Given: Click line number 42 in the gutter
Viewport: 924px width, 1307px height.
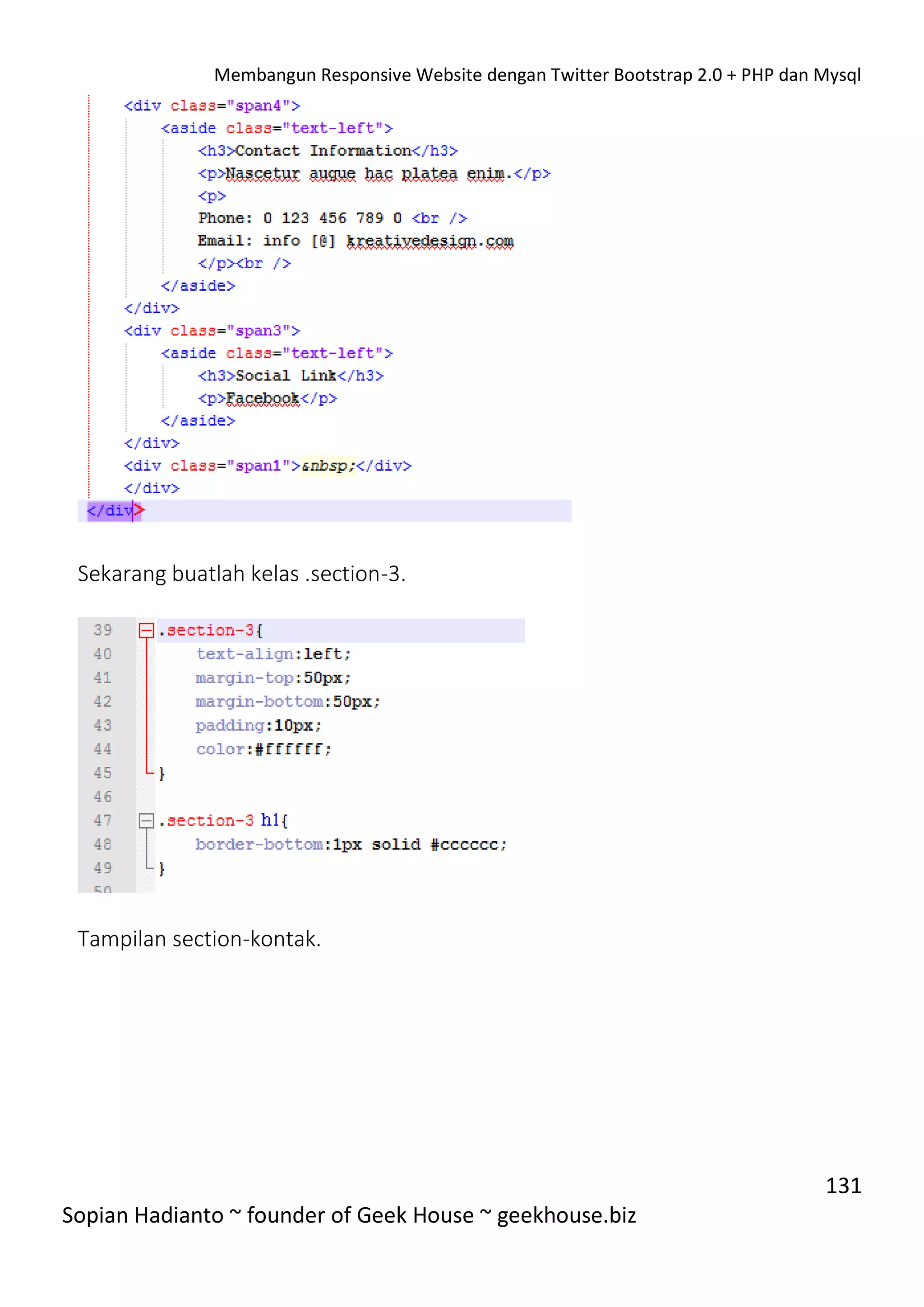Looking at the screenshot, I should tap(103, 701).
